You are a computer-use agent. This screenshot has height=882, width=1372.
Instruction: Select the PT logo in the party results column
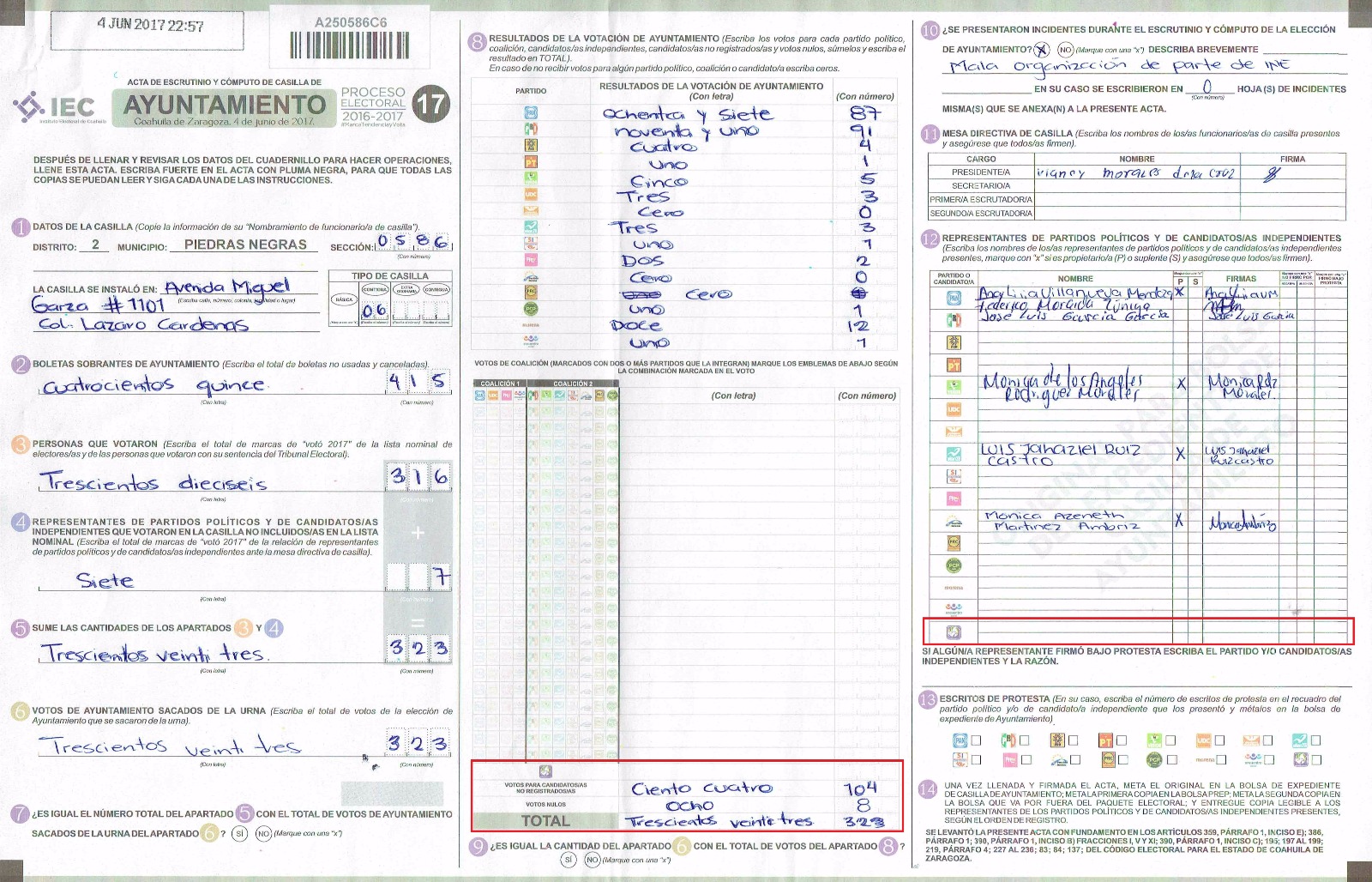pyautogui.click(x=531, y=162)
